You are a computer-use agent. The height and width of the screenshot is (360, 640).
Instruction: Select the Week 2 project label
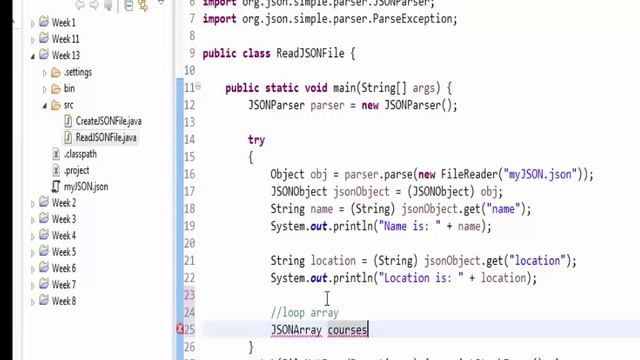(64, 203)
